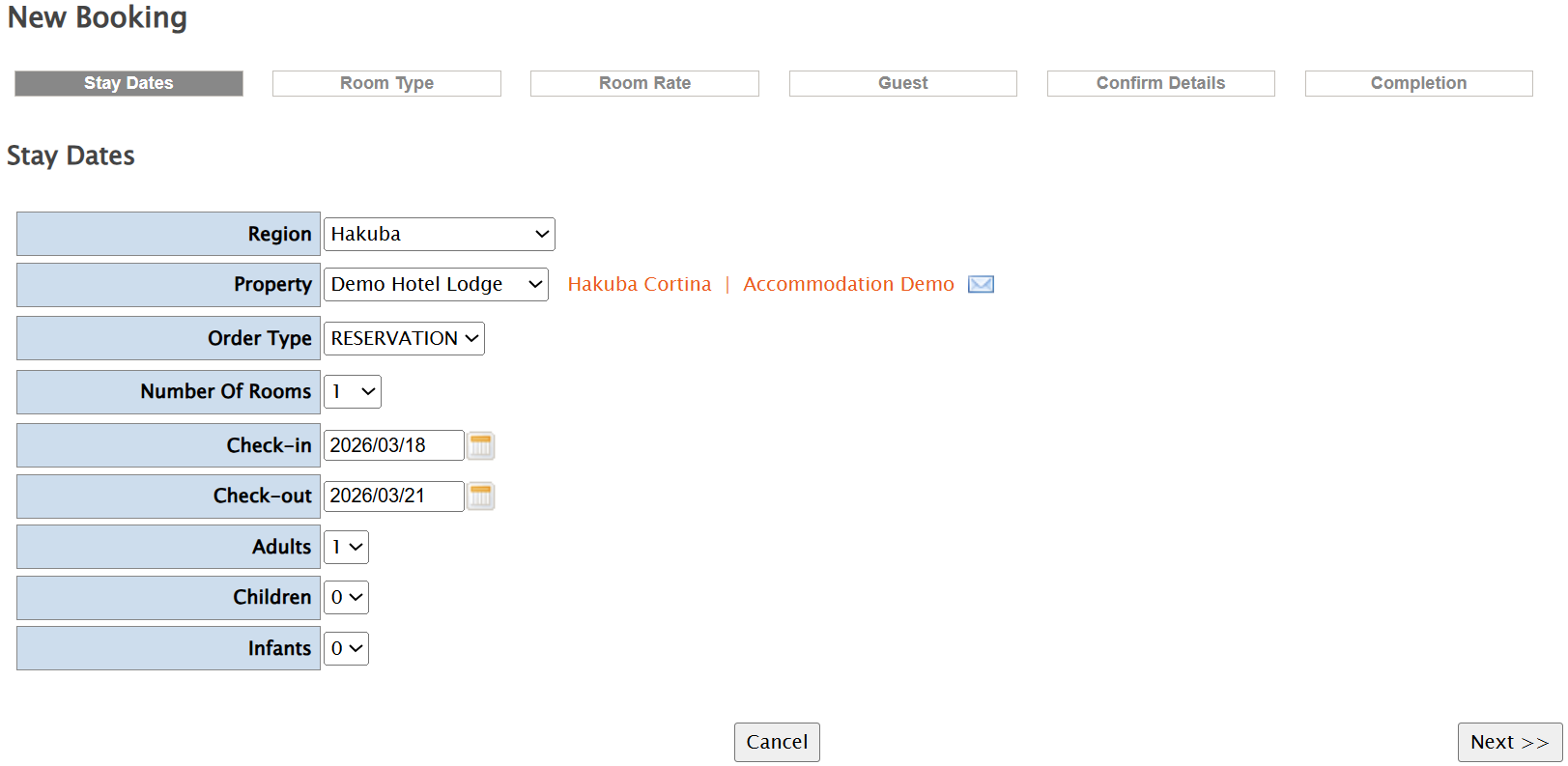Open the Confirm Details step tab
Image resolution: width=1568 pixels, height=766 pixels.
[x=1160, y=83]
